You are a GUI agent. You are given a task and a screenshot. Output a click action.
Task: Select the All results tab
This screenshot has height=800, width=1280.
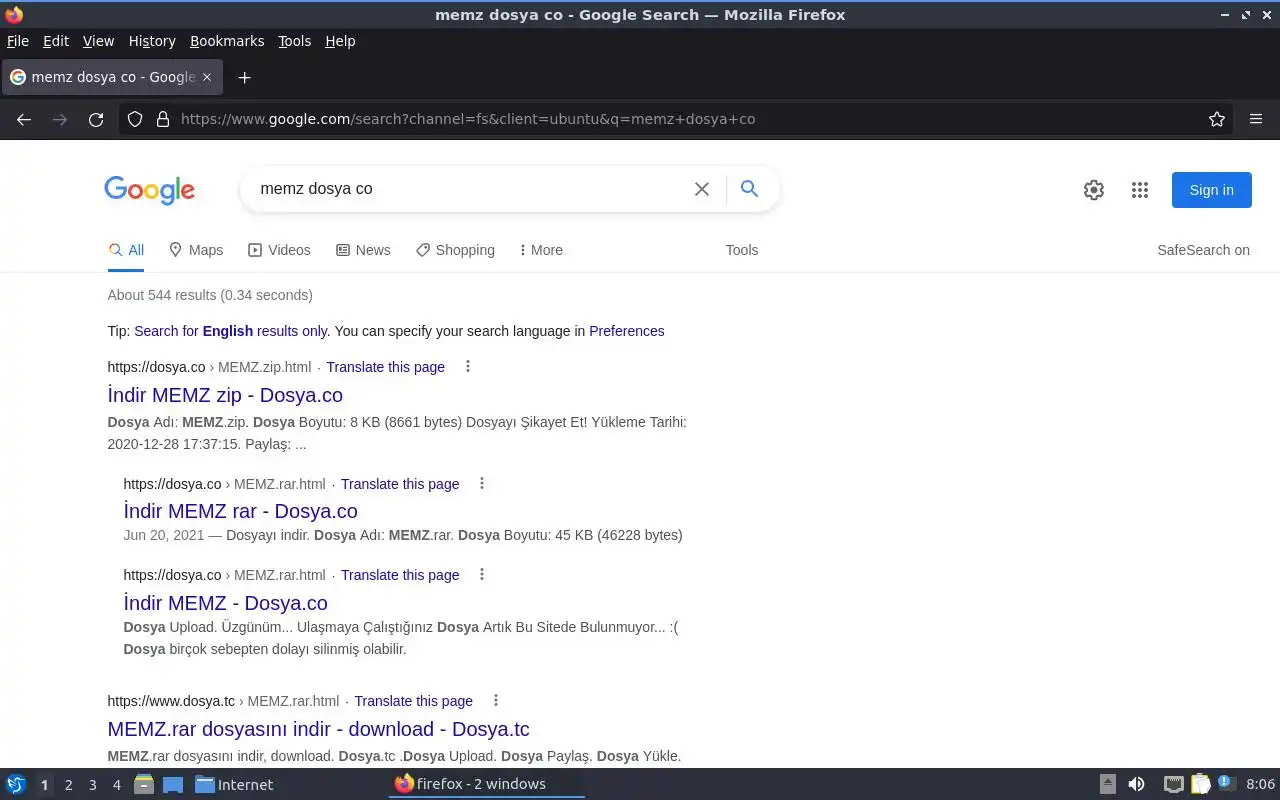coord(126,250)
